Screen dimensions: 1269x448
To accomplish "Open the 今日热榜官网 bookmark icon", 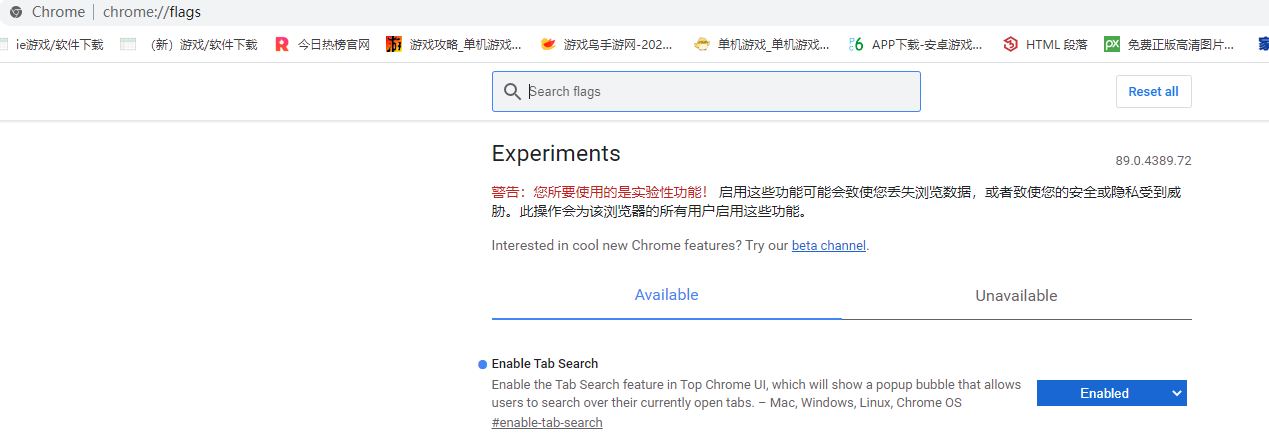I will (x=282, y=44).
